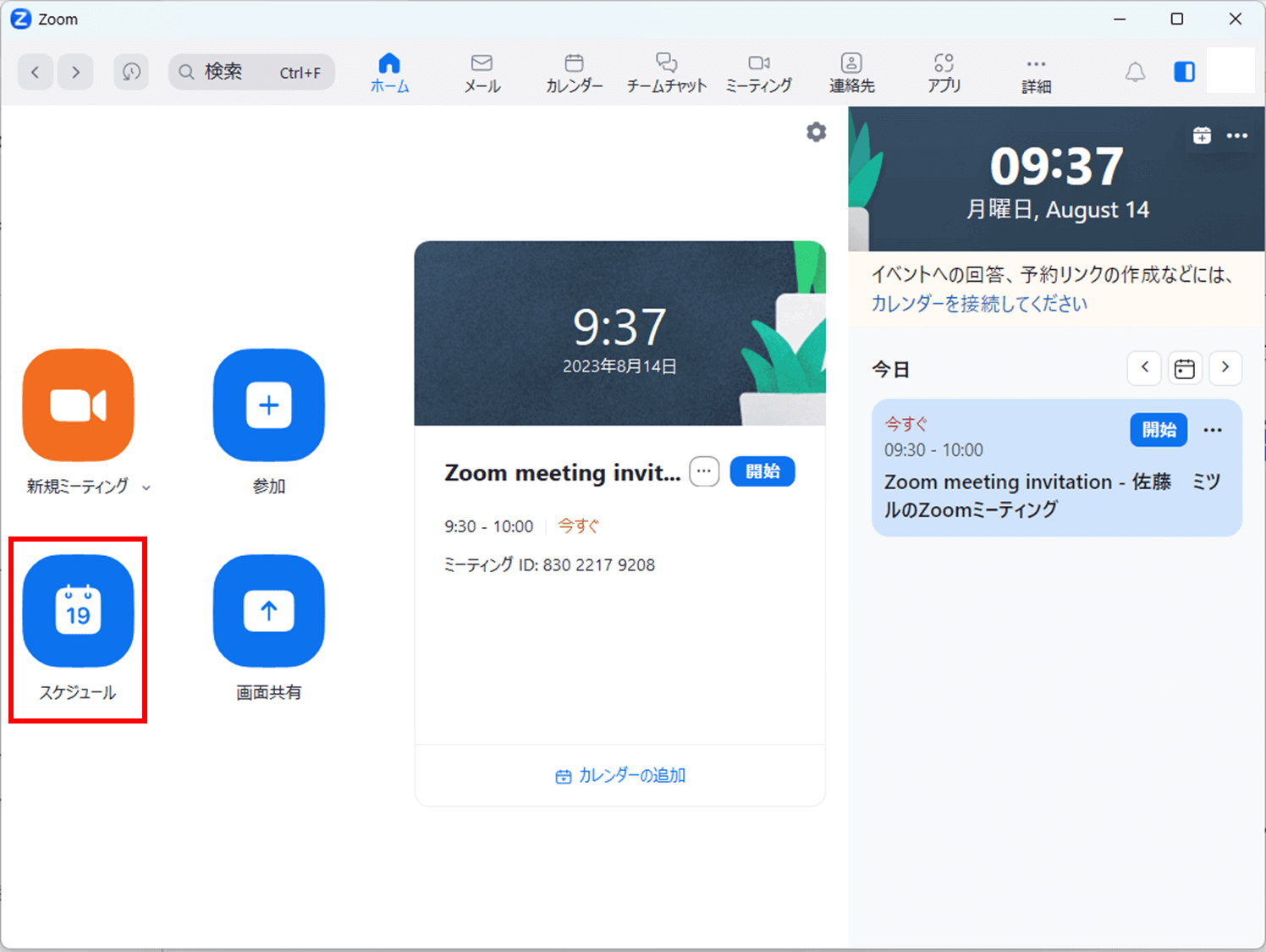This screenshot has width=1266, height=952.
Task: Go to the next day in the 今日 schedule
Action: (1225, 368)
